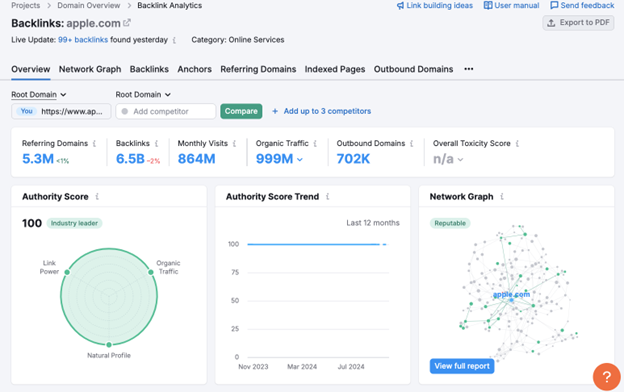
Task: Click info icon next to Referring Domains
Action: [94, 144]
